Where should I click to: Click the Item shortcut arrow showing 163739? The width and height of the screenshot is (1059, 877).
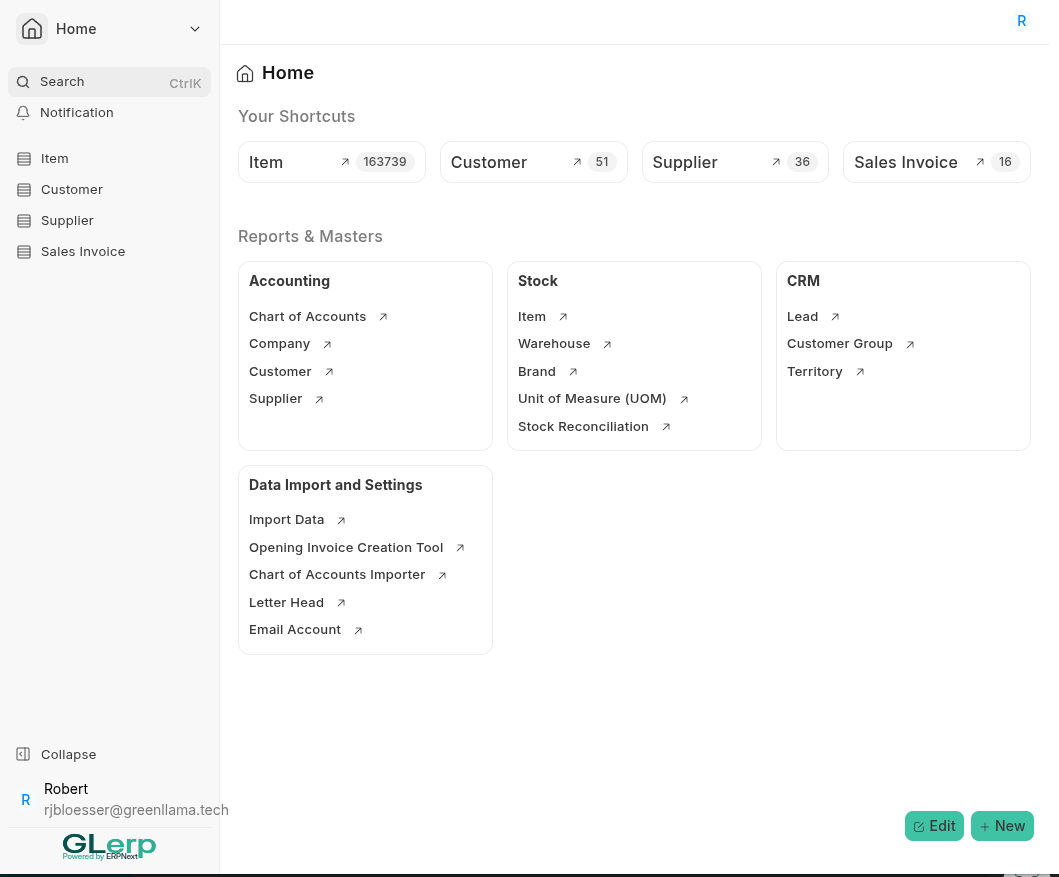(331, 161)
